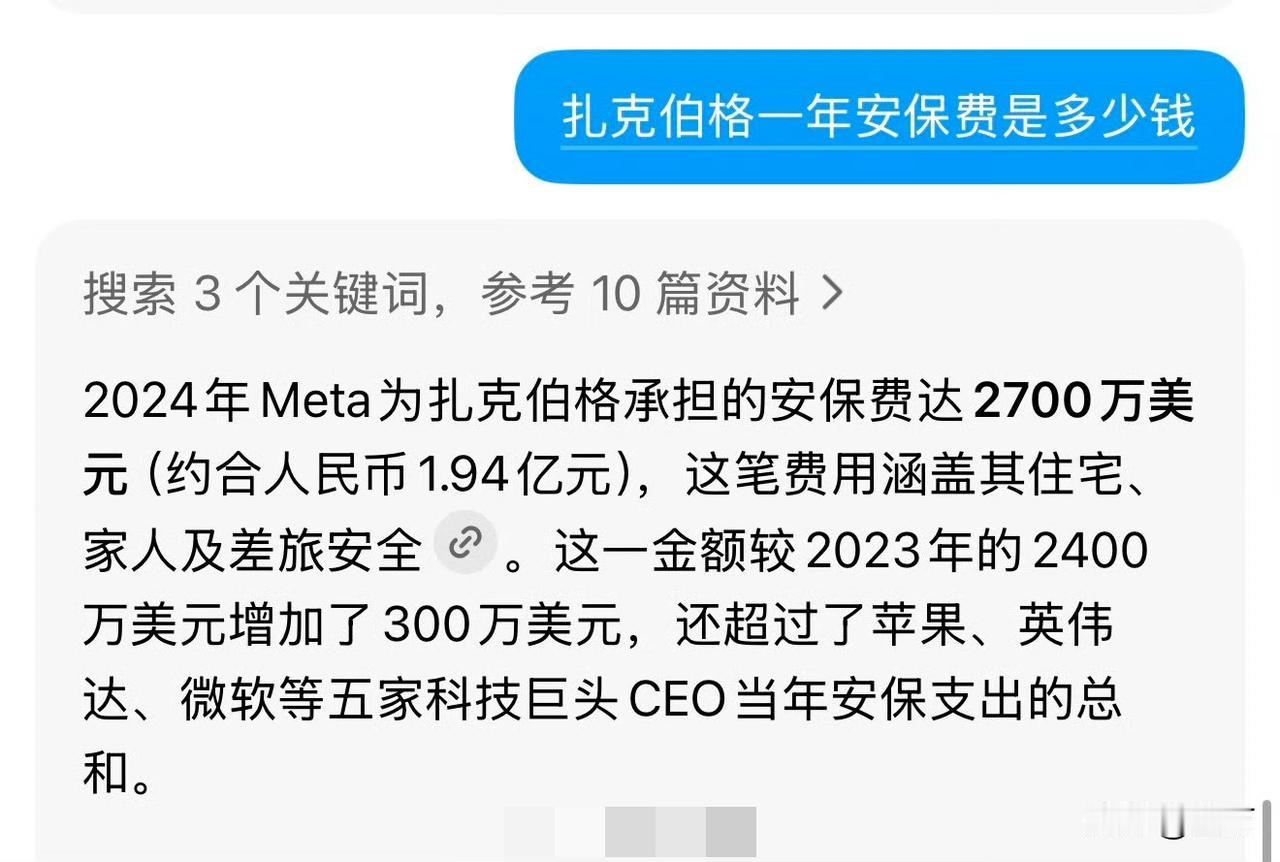Tap the word CEO in the last sentence
1280x862 pixels.
[676, 700]
